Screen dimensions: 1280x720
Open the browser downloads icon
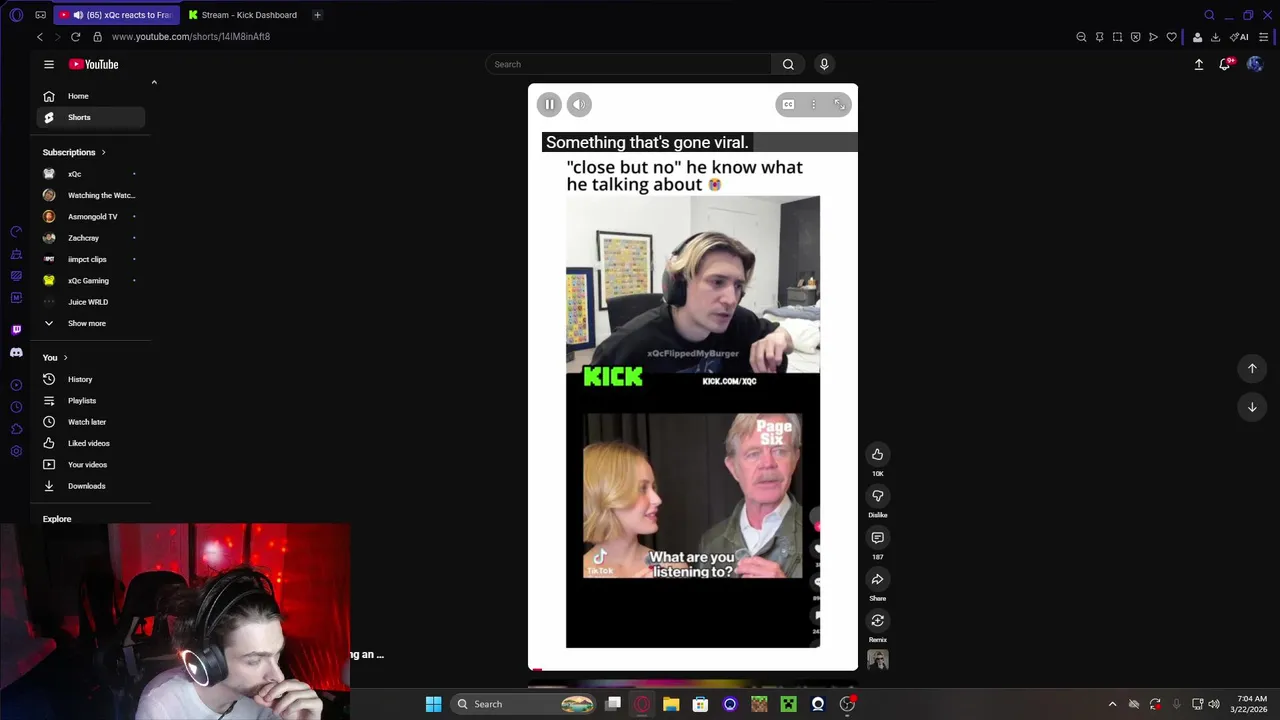[1215, 37]
